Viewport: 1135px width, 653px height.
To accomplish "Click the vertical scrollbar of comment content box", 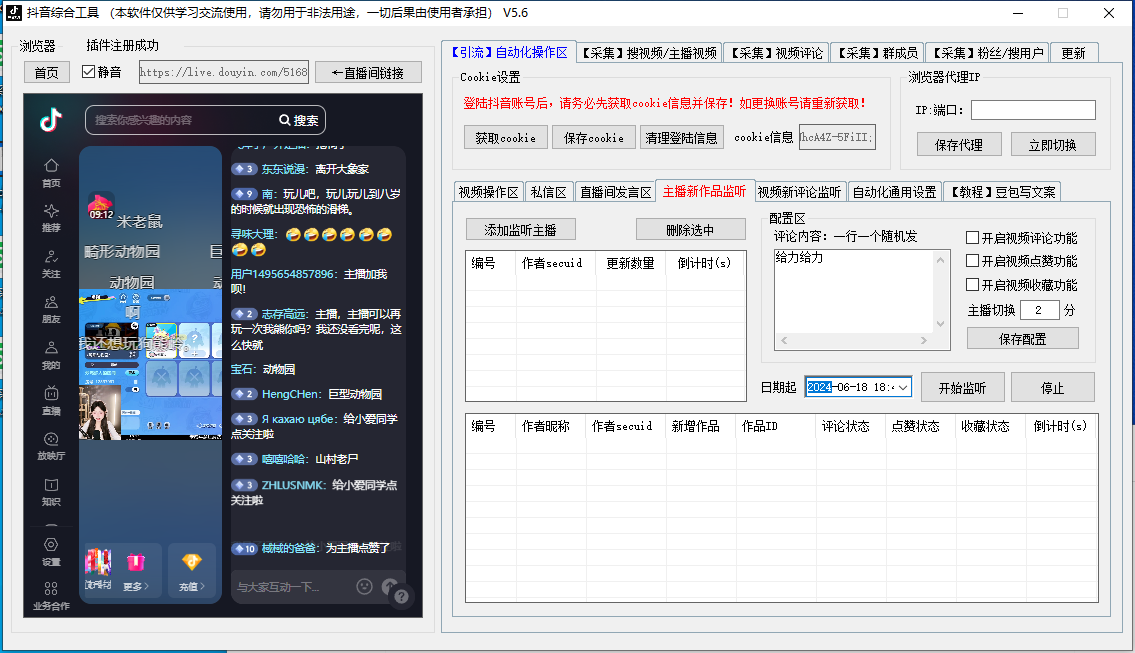I will [940, 291].
